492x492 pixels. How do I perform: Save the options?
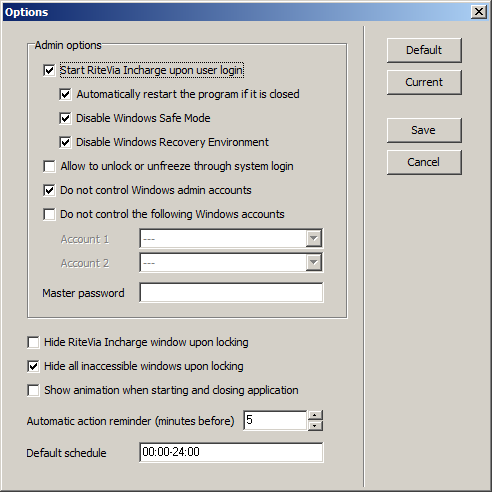coord(424,130)
